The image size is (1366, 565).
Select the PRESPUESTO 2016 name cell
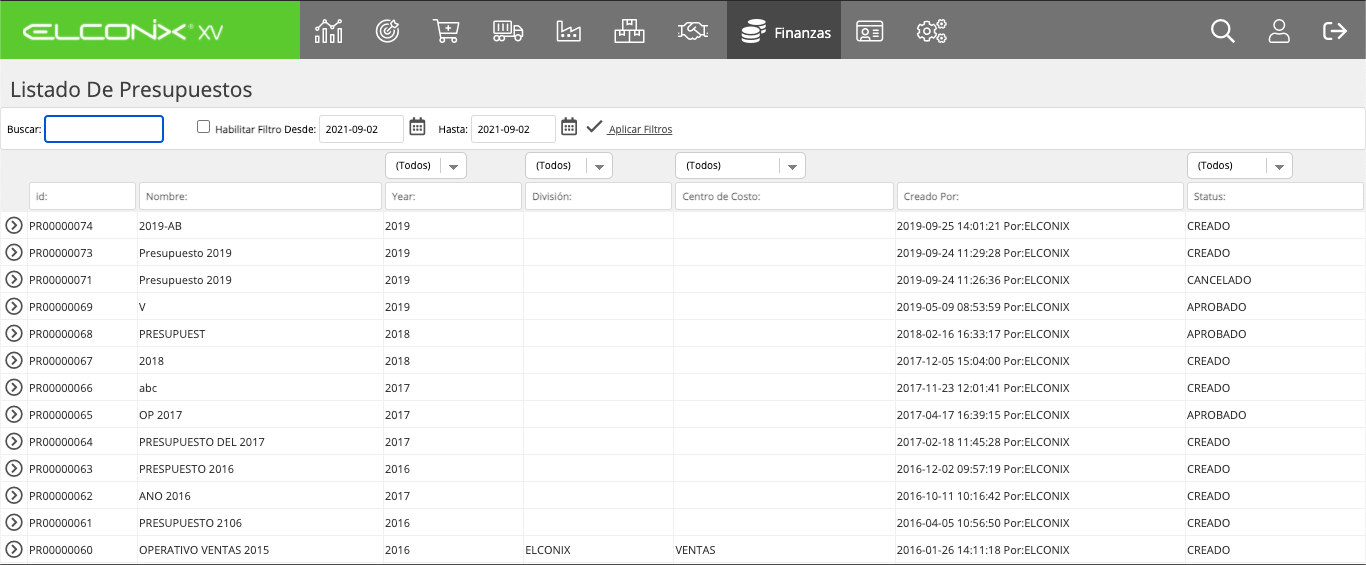click(186, 469)
